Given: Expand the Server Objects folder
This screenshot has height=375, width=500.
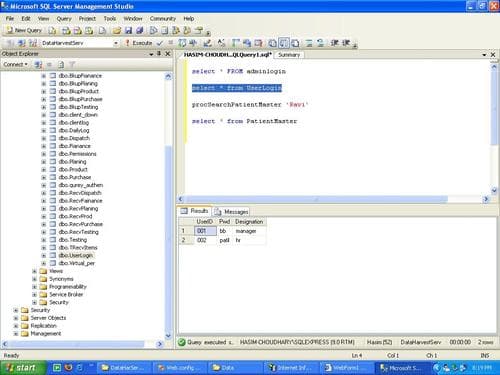Looking at the screenshot, I should pos(16,318).
